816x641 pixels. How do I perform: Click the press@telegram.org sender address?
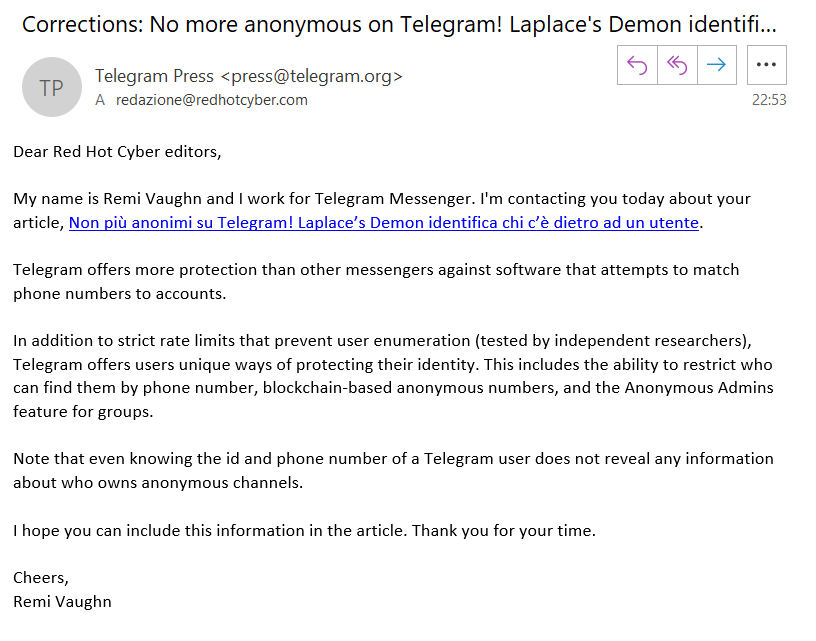pyautogui.click(x=312, y=75)
